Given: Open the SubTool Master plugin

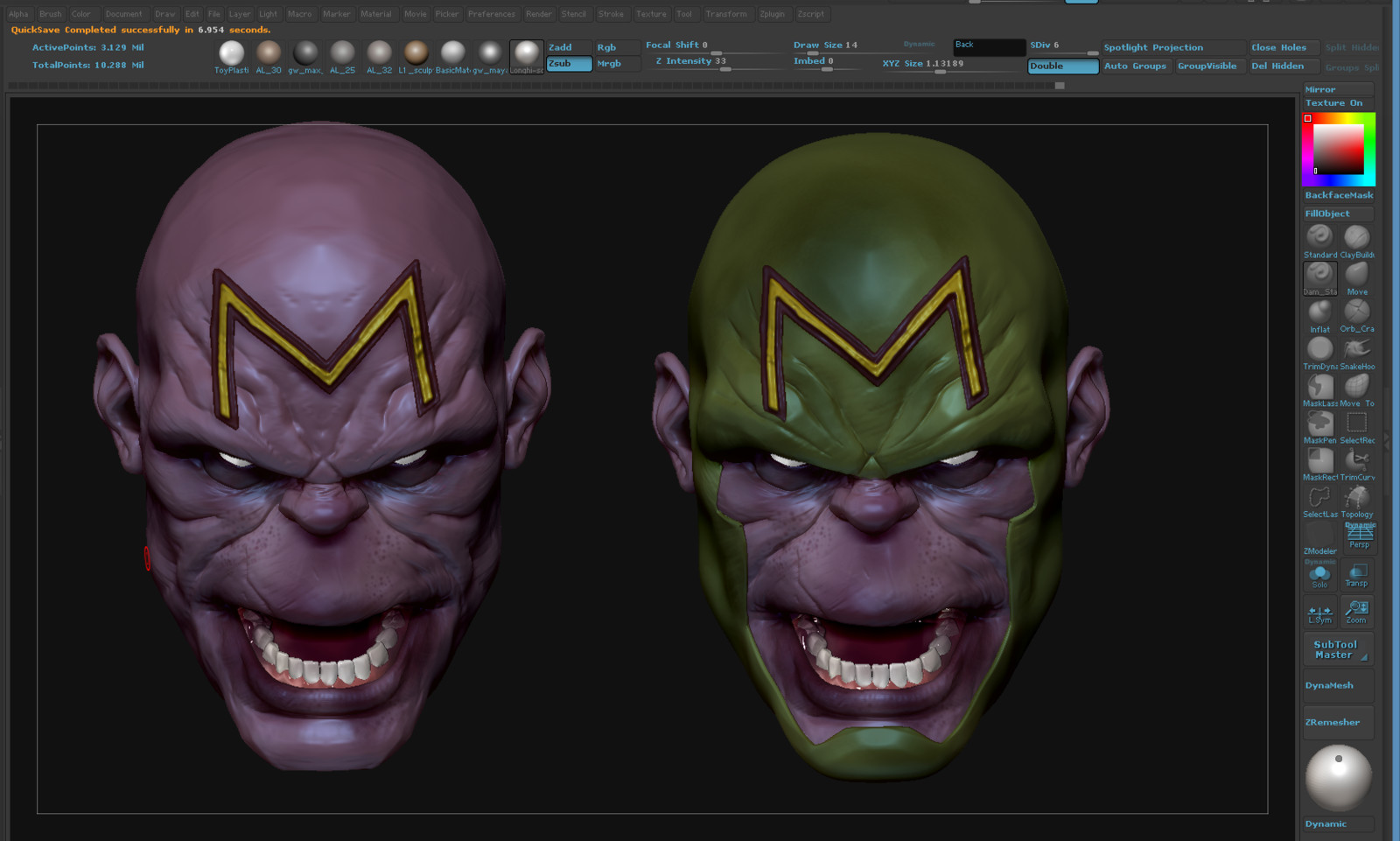Looking at the screenshot, I should coord(1337,649).
